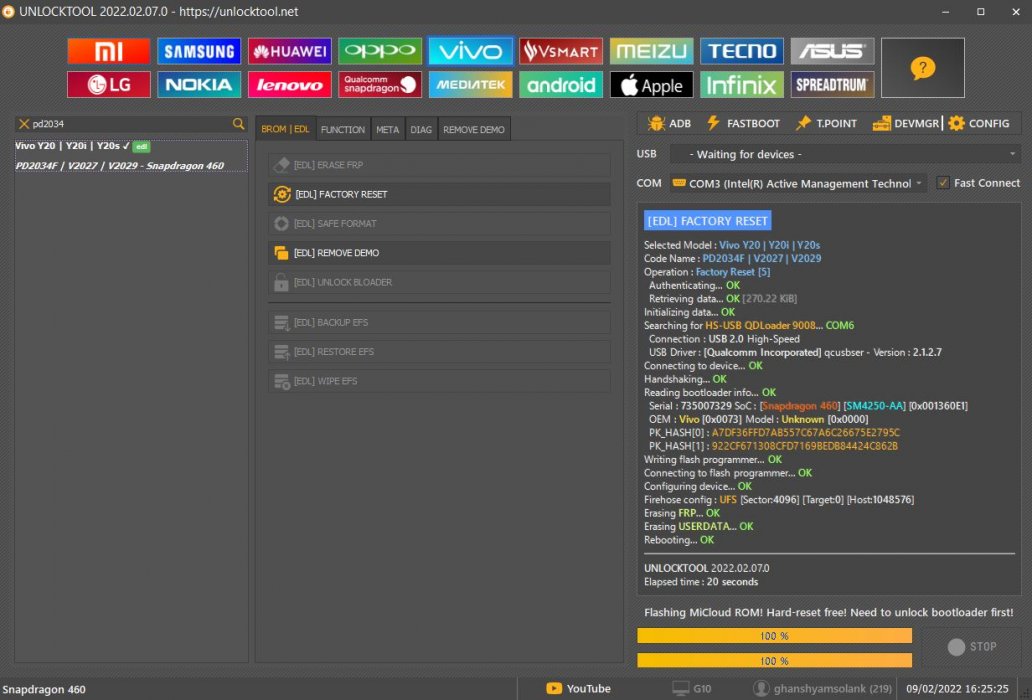This screenshot has width=1032, height=700.
Task: Select the Meizu brand logo
Action: tap(652, 51)
